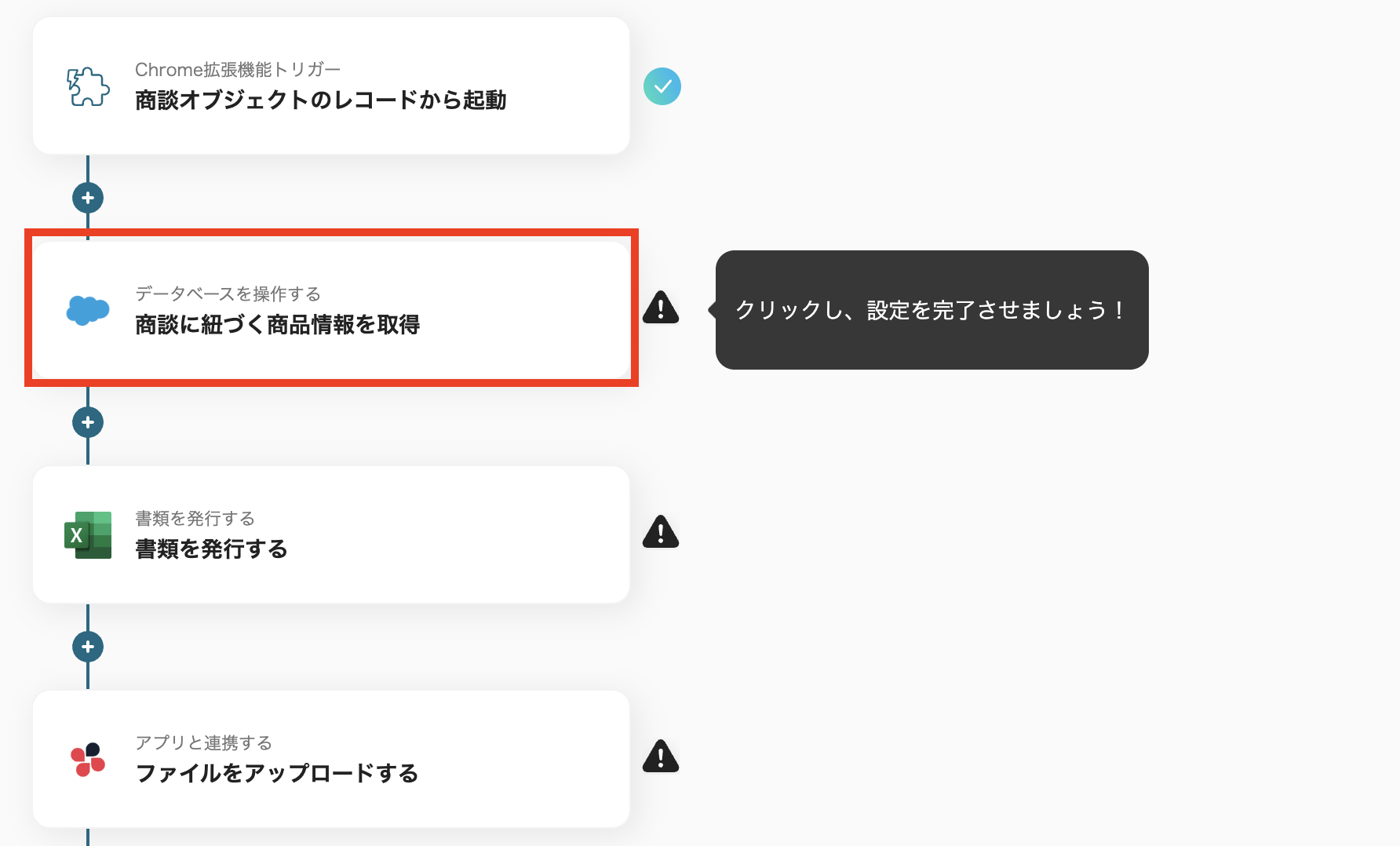This screenshot has width=1400, height=846.
Task: Click the plus button above 書類を発行する
Action: click(88, 422)
